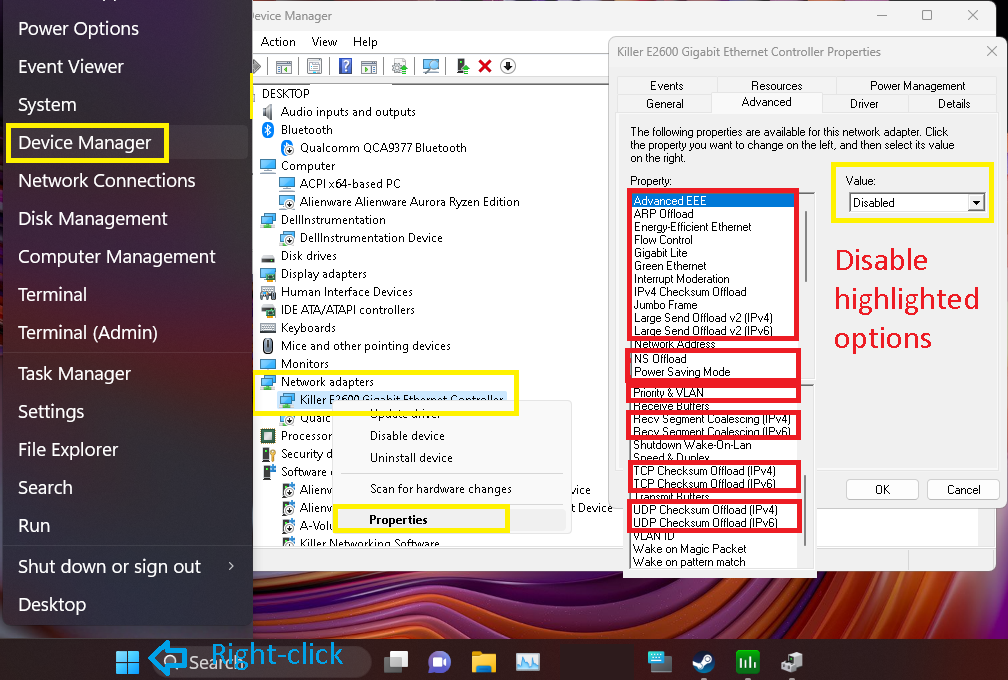Click the red X Uninstall device icon

pos(485,66)
